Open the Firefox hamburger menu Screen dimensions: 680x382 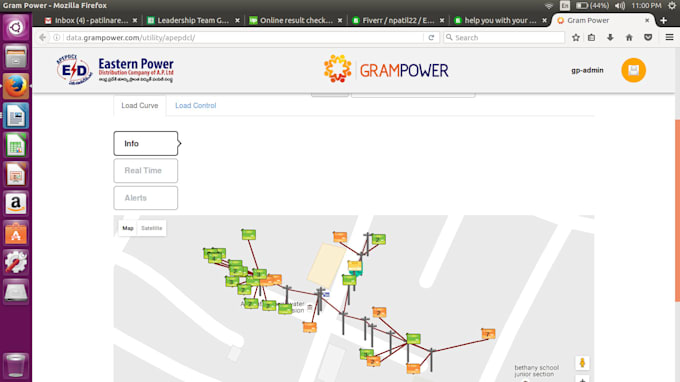click(669, 38)
